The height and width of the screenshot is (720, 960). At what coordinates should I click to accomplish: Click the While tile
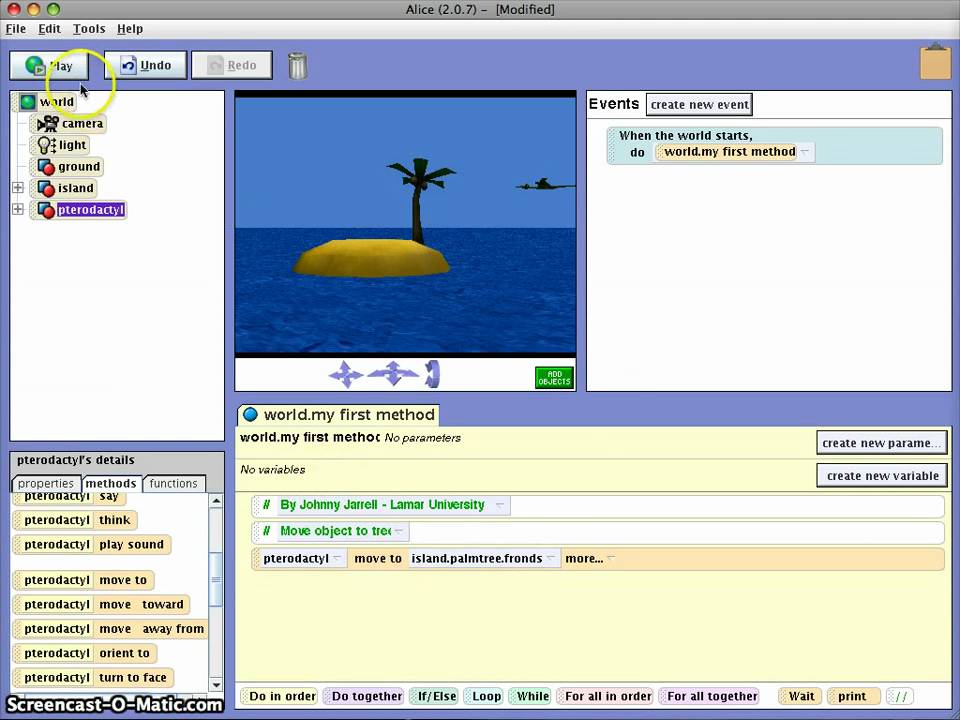(530, 696)
